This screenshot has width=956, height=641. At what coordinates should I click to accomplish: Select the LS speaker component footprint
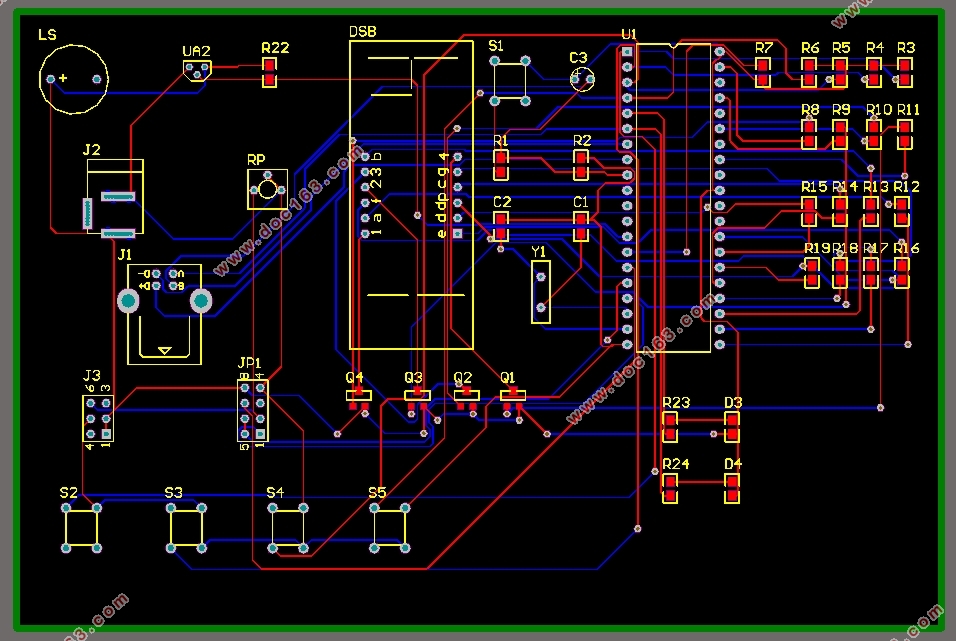click(73, 79)
